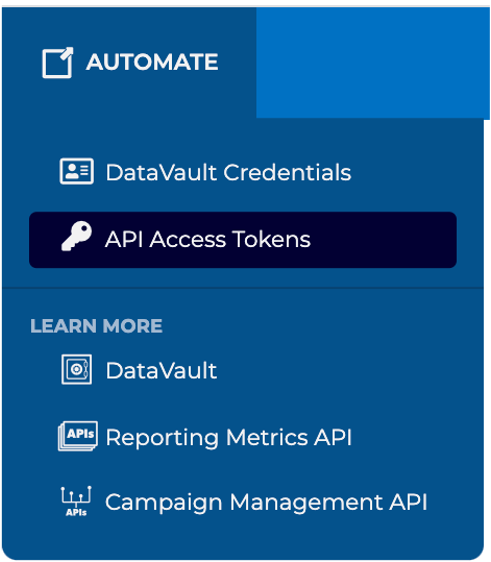Click the safe icon beside DataVault
The width and height of the screenshot is (491, 562).
pos(76,370)
